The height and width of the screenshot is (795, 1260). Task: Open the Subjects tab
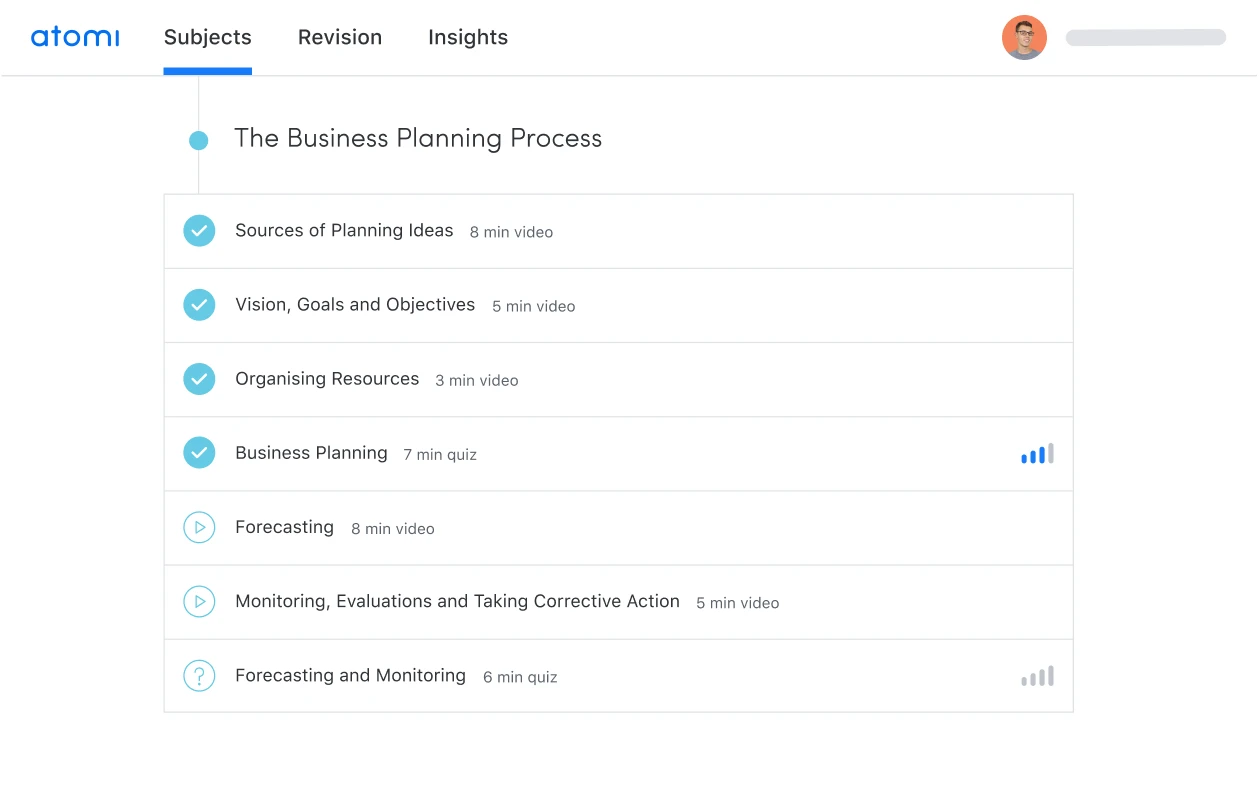(x=207, y=38)
